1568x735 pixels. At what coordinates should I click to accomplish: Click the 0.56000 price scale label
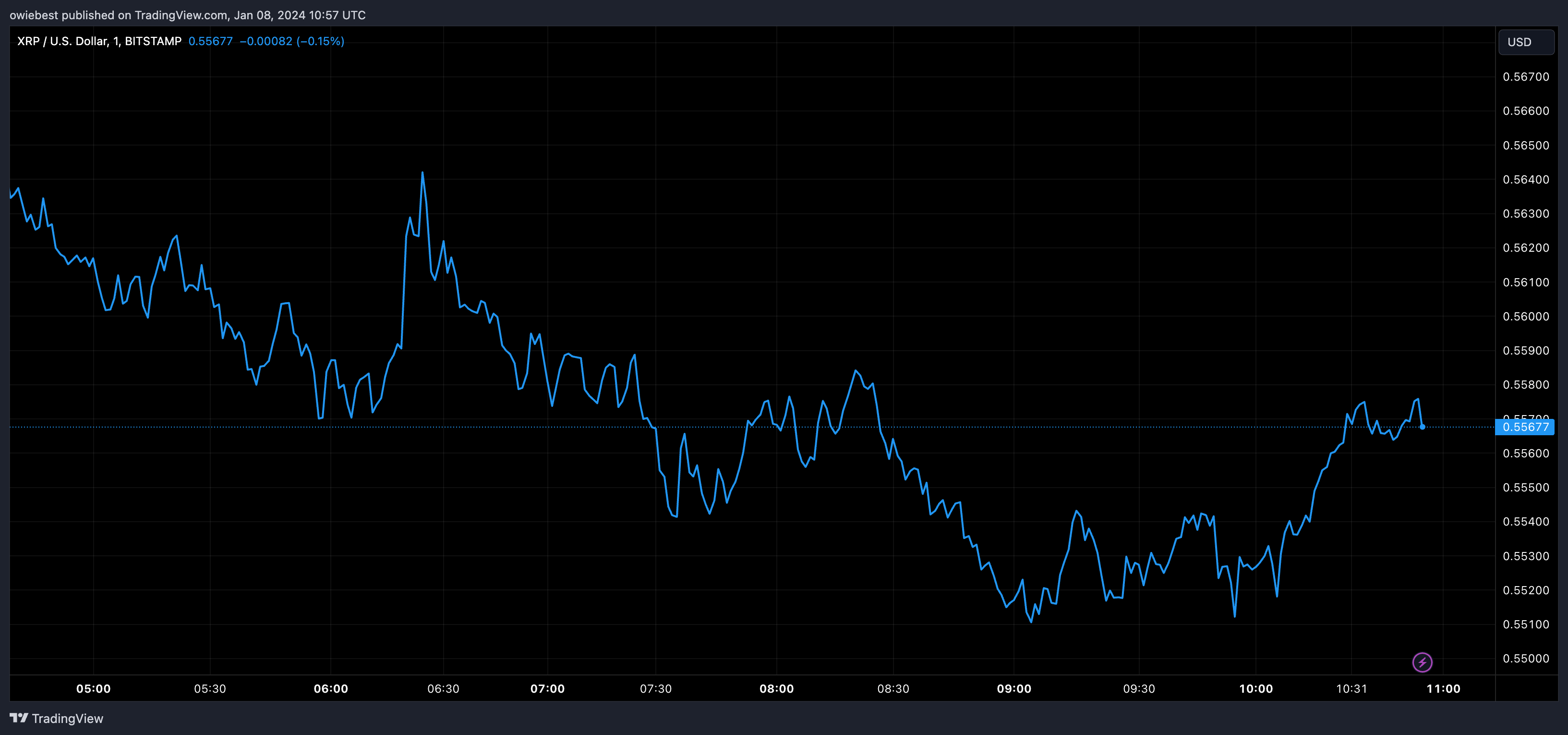(x=1525, y=316)
